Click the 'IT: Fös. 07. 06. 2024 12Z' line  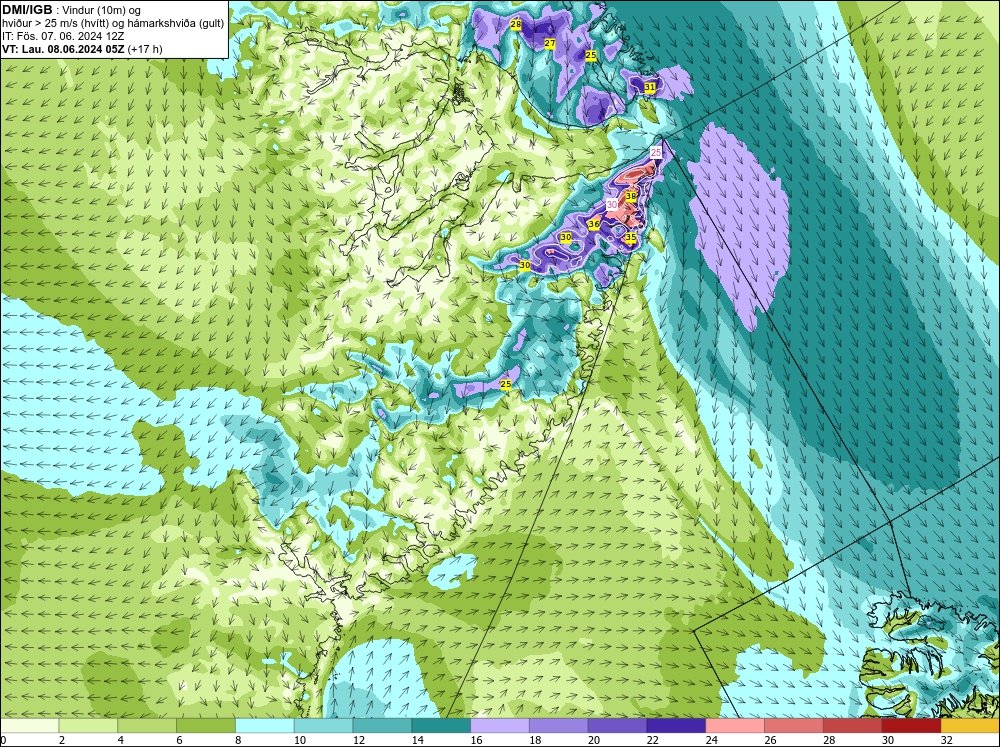pos(63,36)
